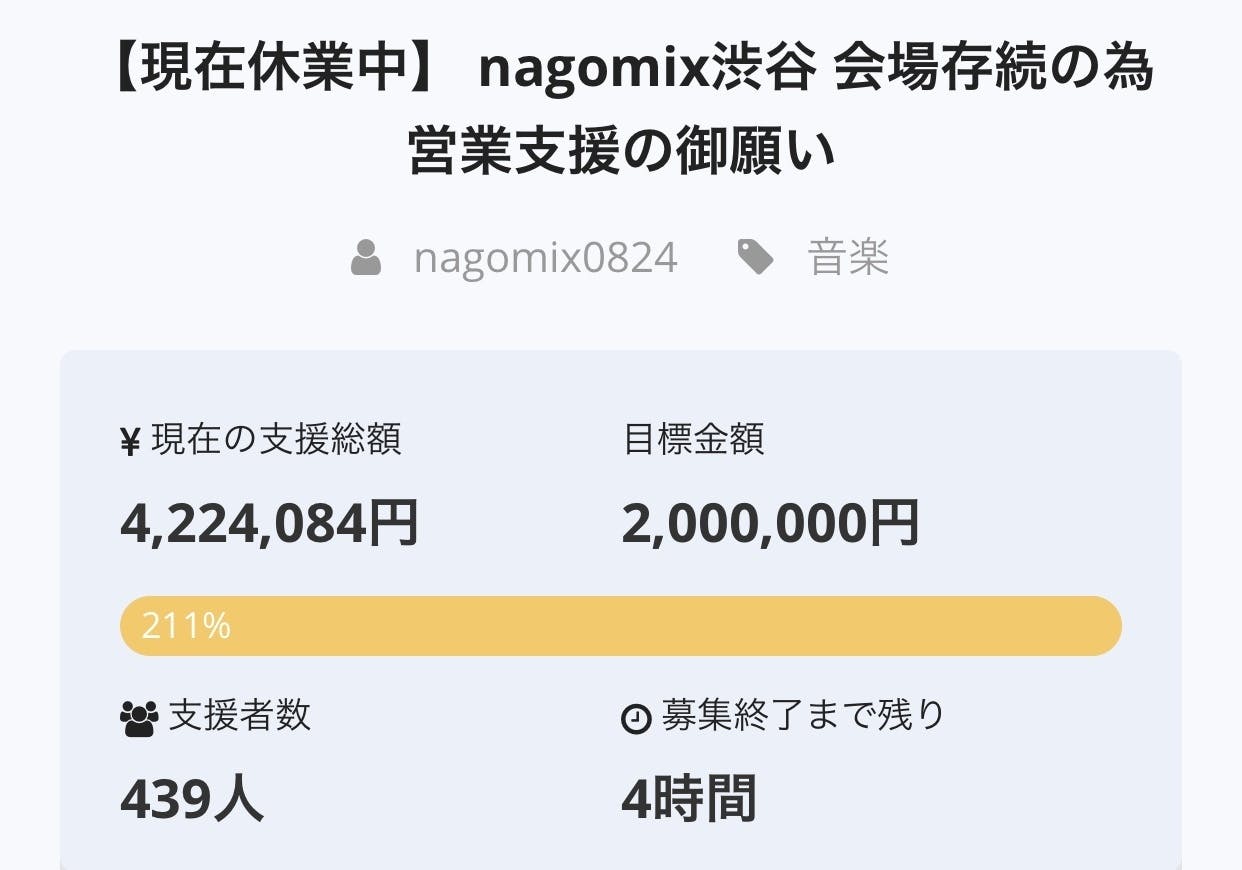Click the supporters group icon
The height and width of the screenshot is (870, 1242).
coord(139,718)
